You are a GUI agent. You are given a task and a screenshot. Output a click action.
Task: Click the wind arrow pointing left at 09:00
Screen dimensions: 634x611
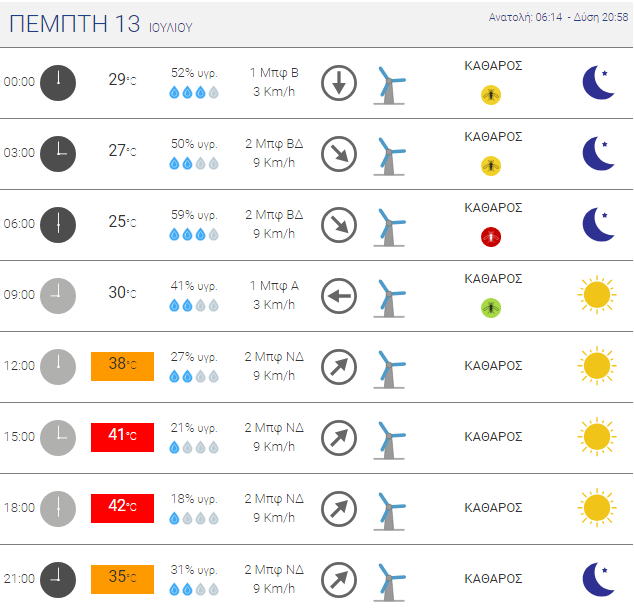click(x=339, y=296)
